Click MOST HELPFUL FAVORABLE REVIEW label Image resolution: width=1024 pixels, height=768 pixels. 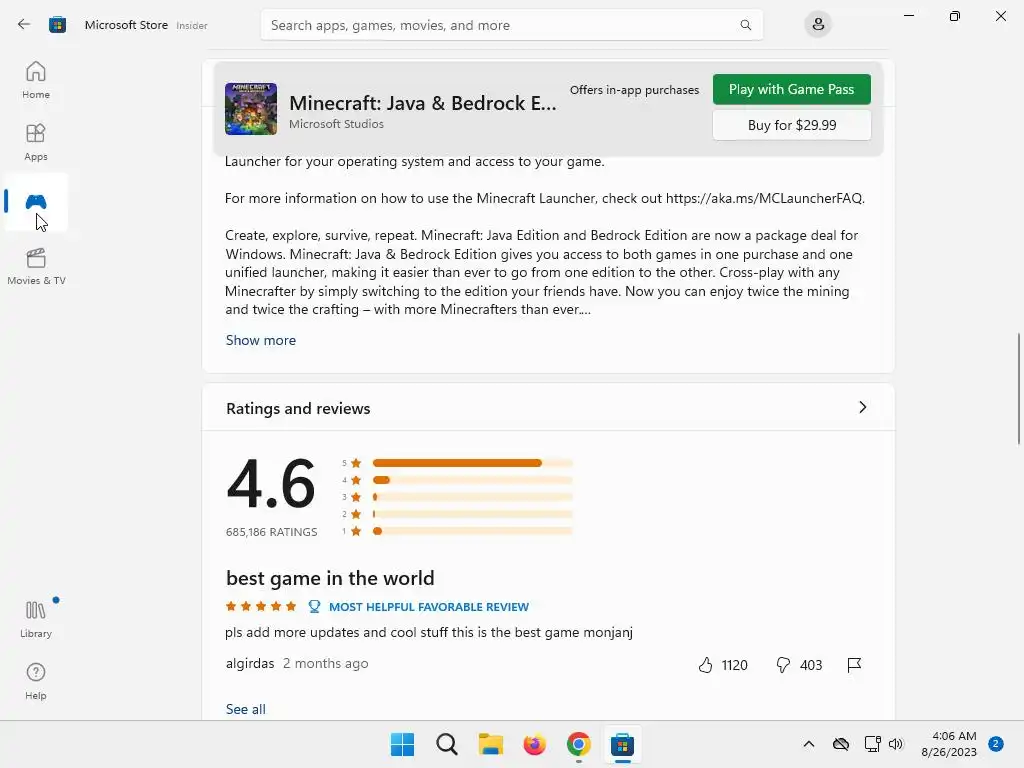(429, 607)
